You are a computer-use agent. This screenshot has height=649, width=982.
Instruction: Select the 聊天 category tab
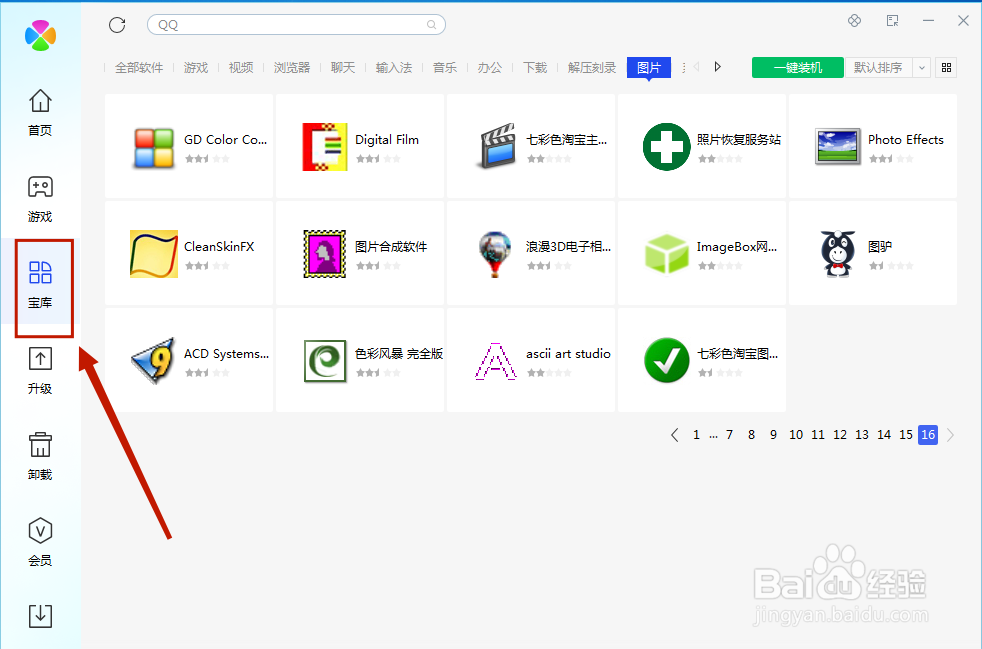click(x=343, y=68)
